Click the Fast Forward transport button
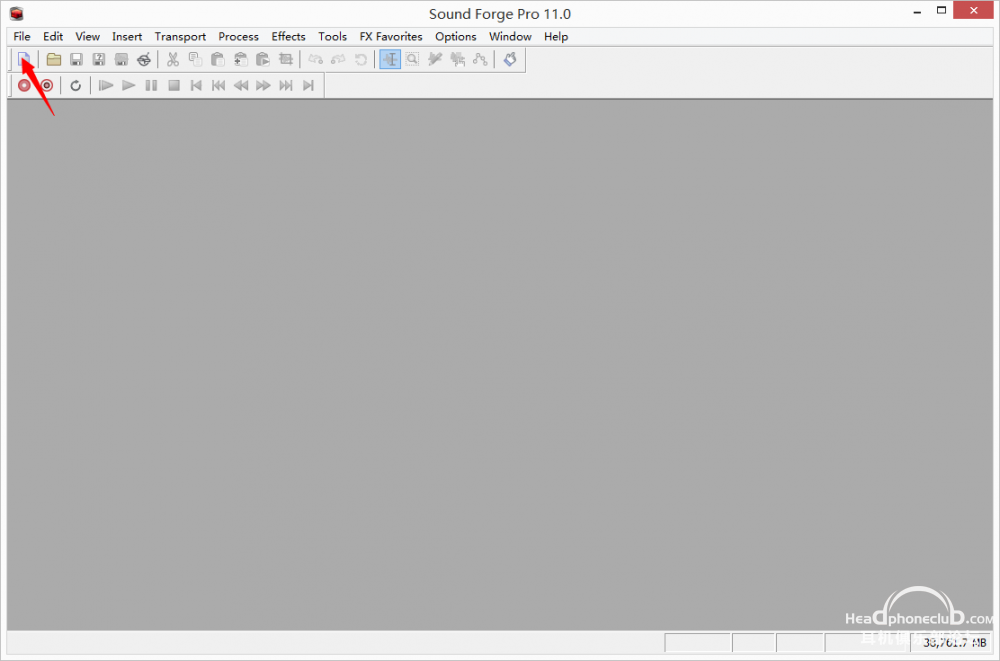1000x661 pixels. pos(263,85)
